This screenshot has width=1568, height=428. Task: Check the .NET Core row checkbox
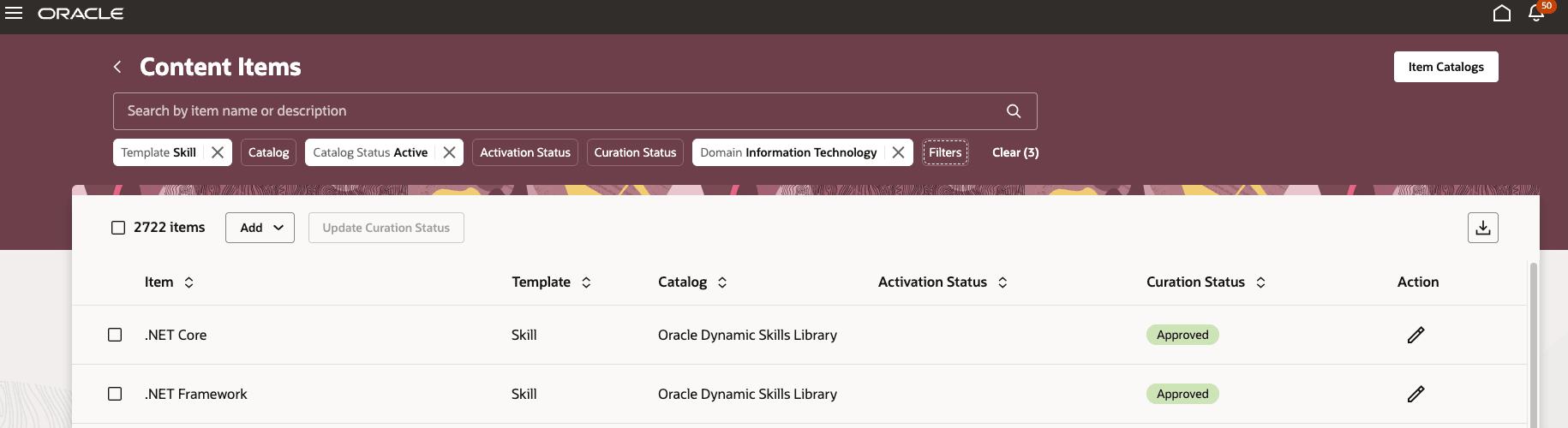pyautogui.click(x=115, y=335)
